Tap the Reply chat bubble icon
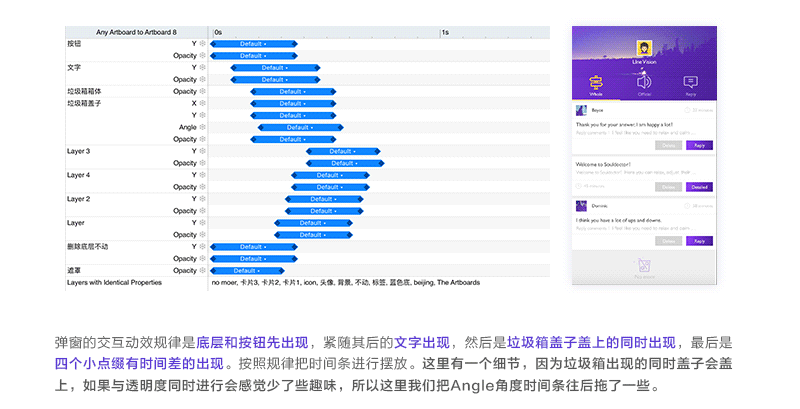 pos(690,82)
